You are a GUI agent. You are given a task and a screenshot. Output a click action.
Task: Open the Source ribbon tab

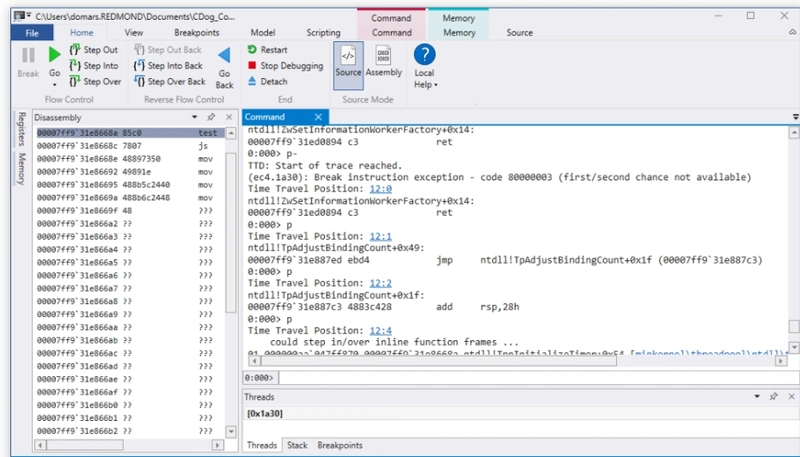point(519,33)
